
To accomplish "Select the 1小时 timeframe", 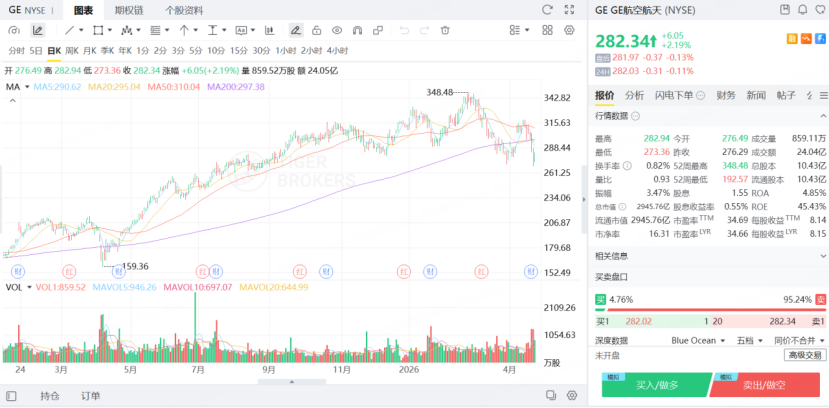I will (285, 51).
